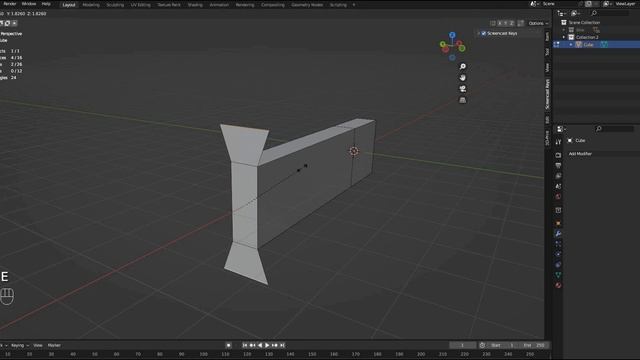Viewport: 640px width, 360px height.
Task: Open World properties red globe icon
Action: tap(558, 196)
